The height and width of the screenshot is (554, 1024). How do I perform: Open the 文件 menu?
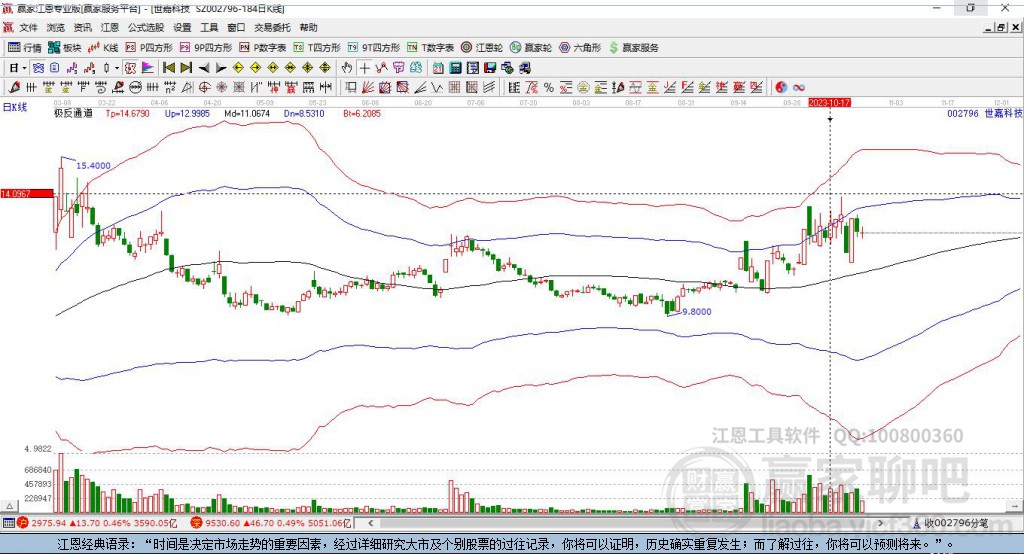pyautogui.click(x=28, y=27)
